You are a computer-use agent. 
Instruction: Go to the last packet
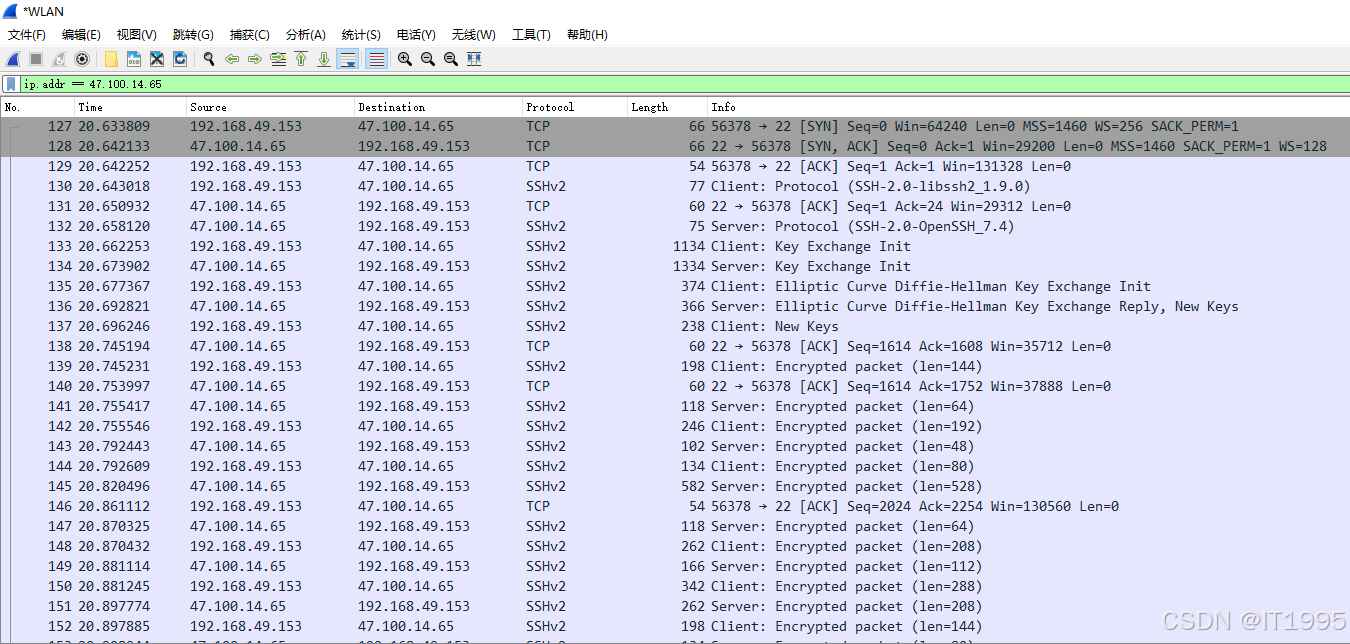coord(322,59)
